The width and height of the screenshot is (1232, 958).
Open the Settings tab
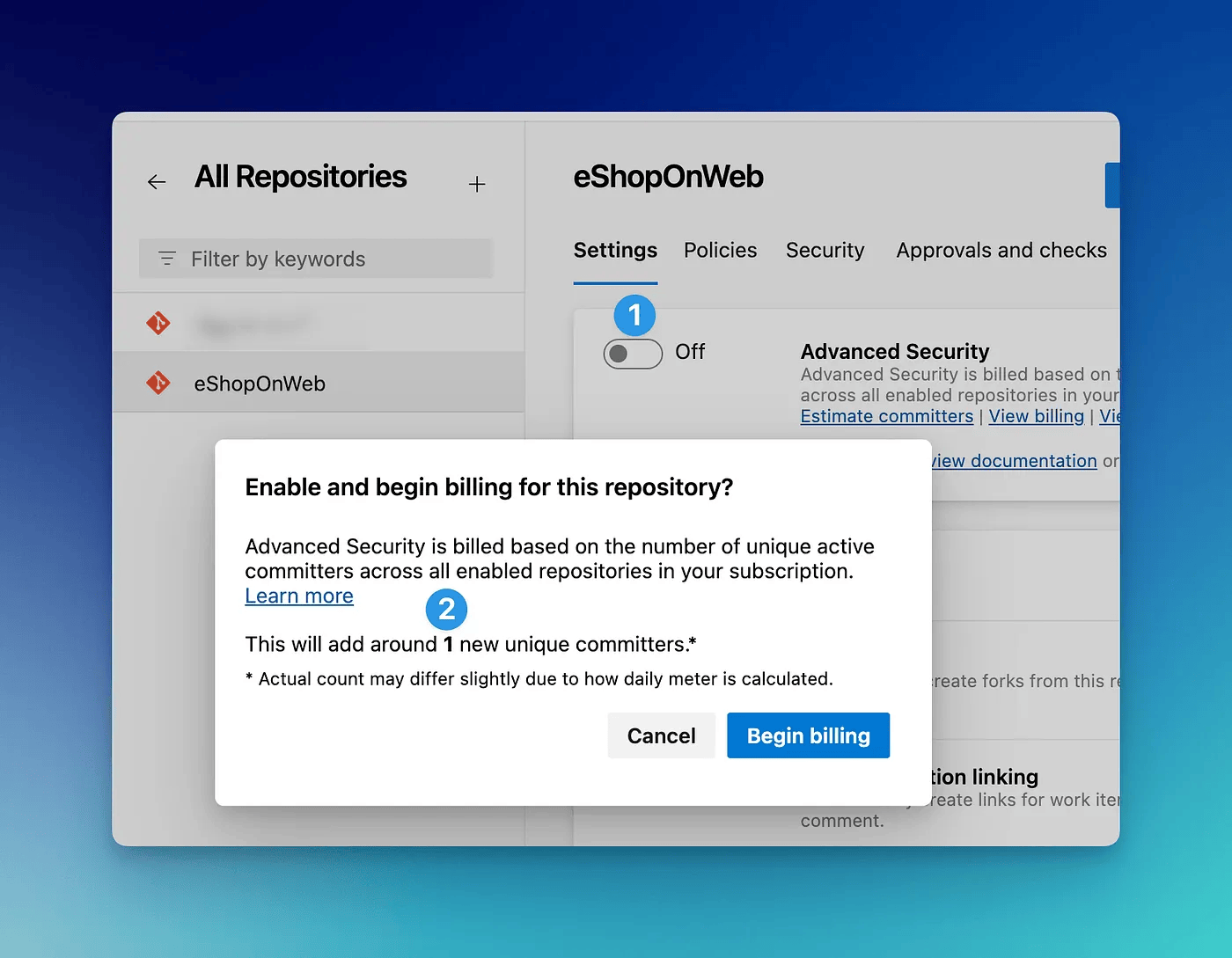click(x=615, y=251)
